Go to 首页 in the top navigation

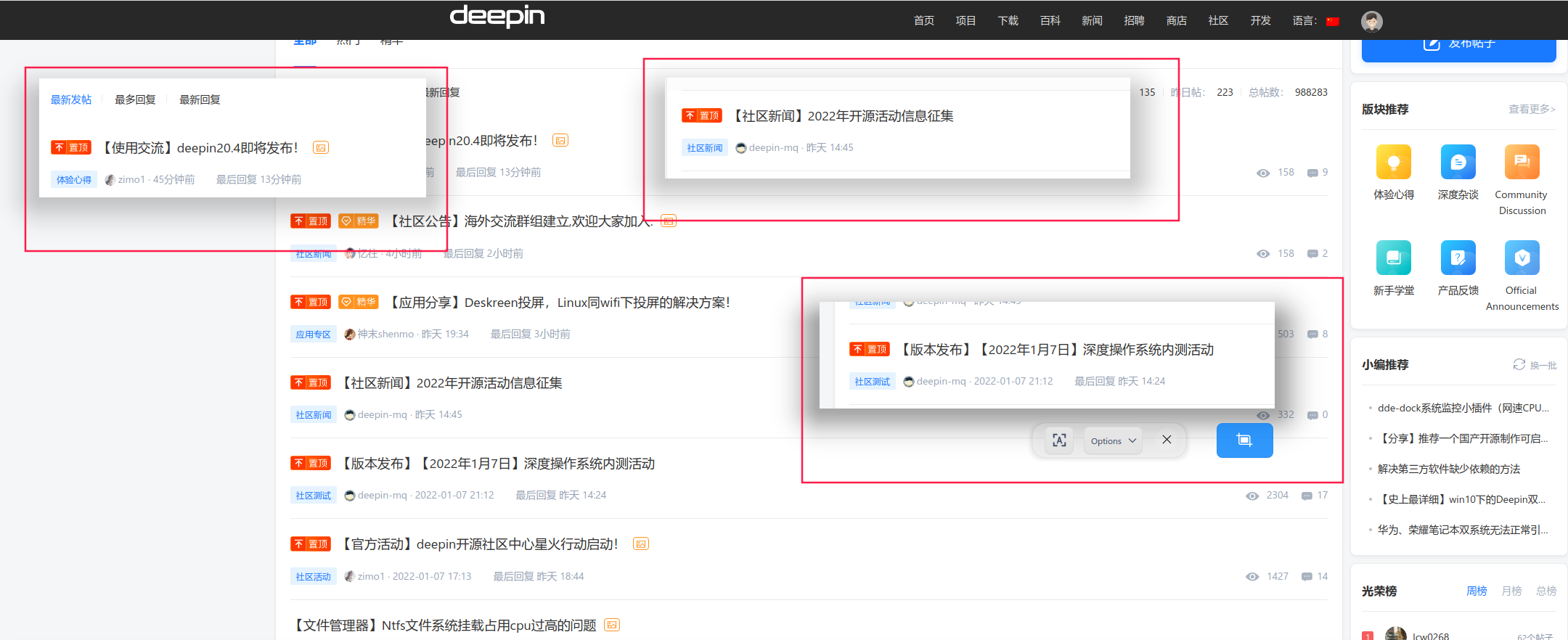(x=924, y=20)
